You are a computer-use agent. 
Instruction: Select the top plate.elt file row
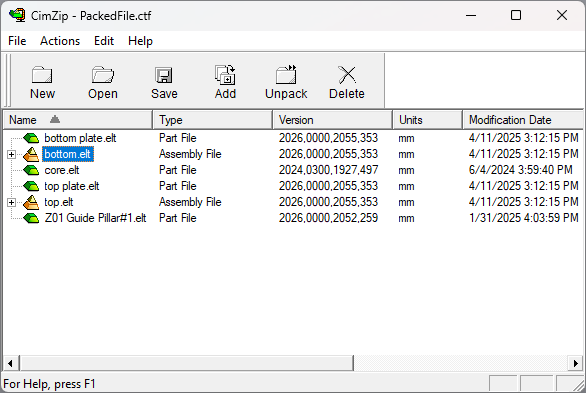pos(293,186)
